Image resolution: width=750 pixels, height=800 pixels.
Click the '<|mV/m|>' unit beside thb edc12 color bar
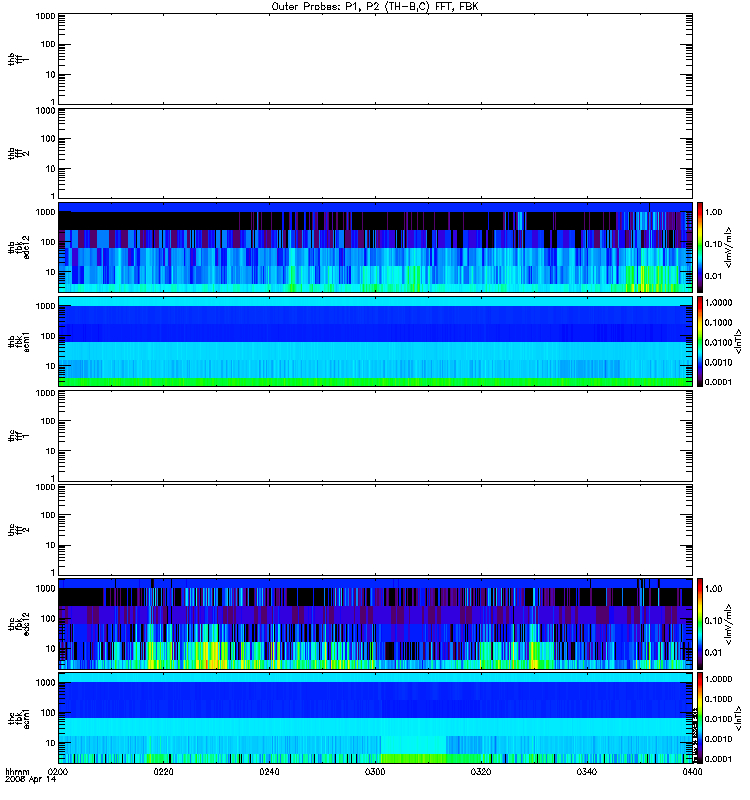729,247
